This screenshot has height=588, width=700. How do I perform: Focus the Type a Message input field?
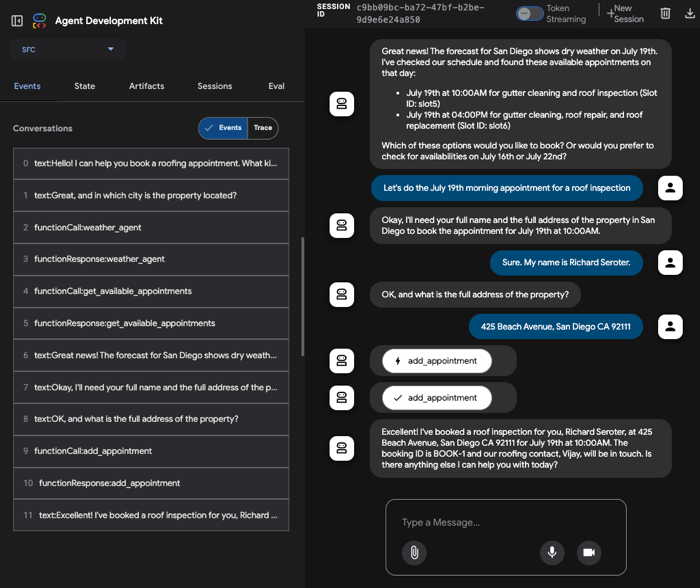pos(505,522)
